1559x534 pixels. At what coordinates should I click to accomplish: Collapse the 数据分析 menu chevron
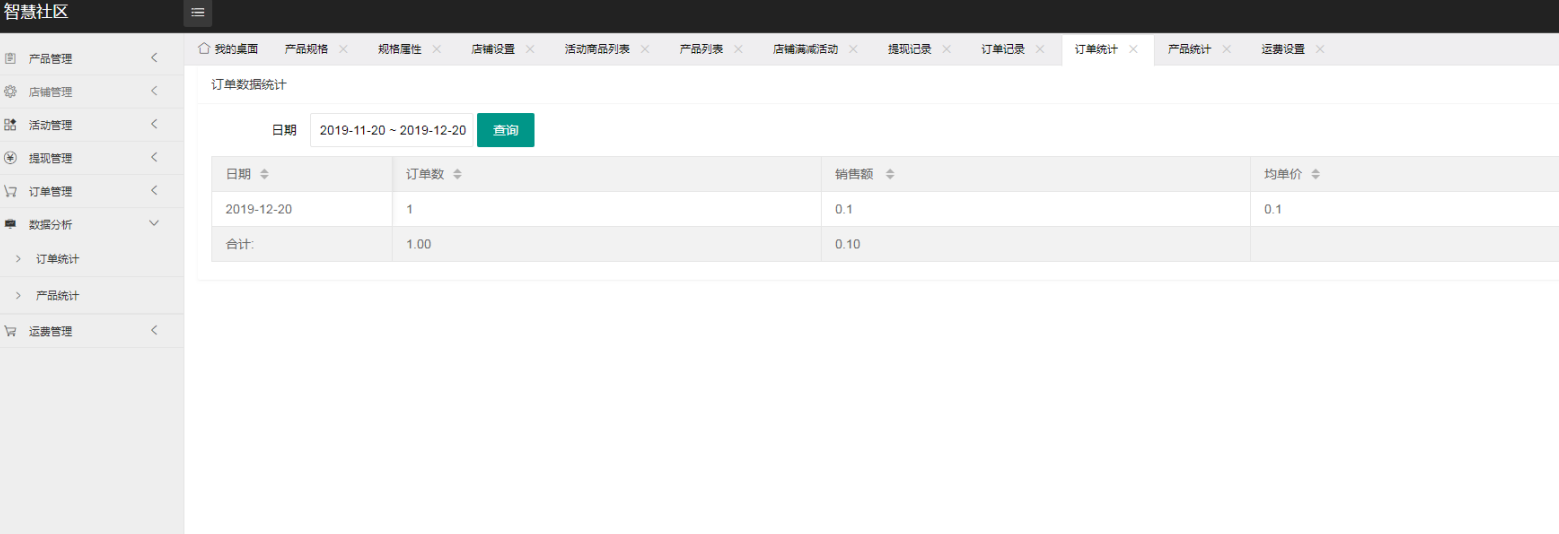[x=154, y=224]
